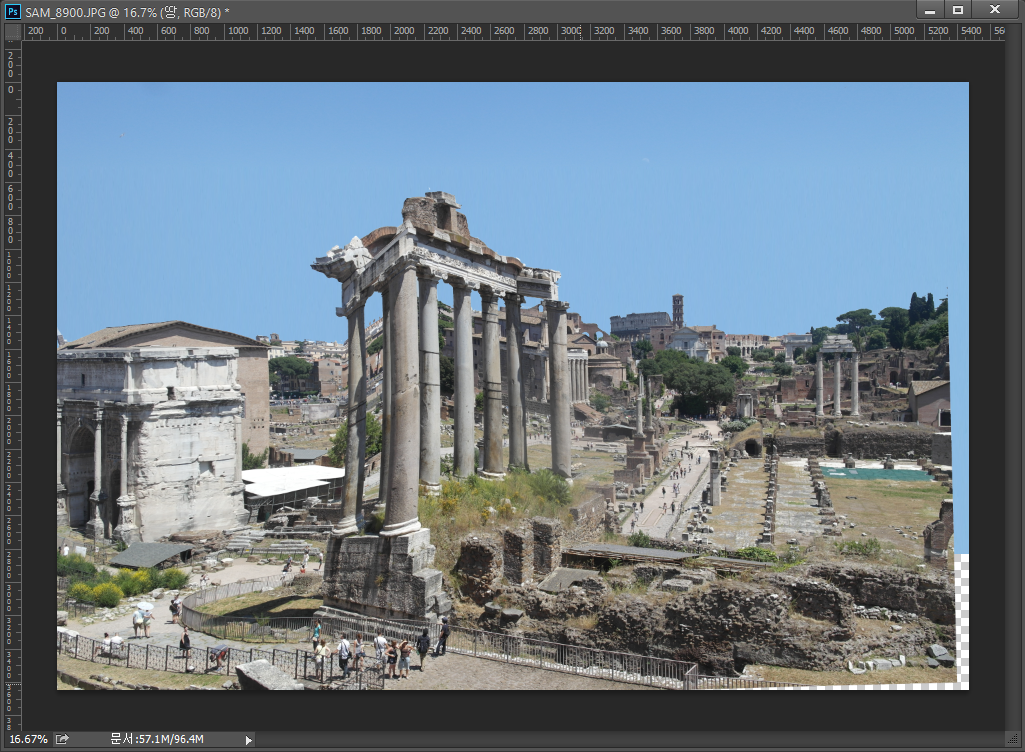Click the share icon in status bar

[x=63, y=739]
